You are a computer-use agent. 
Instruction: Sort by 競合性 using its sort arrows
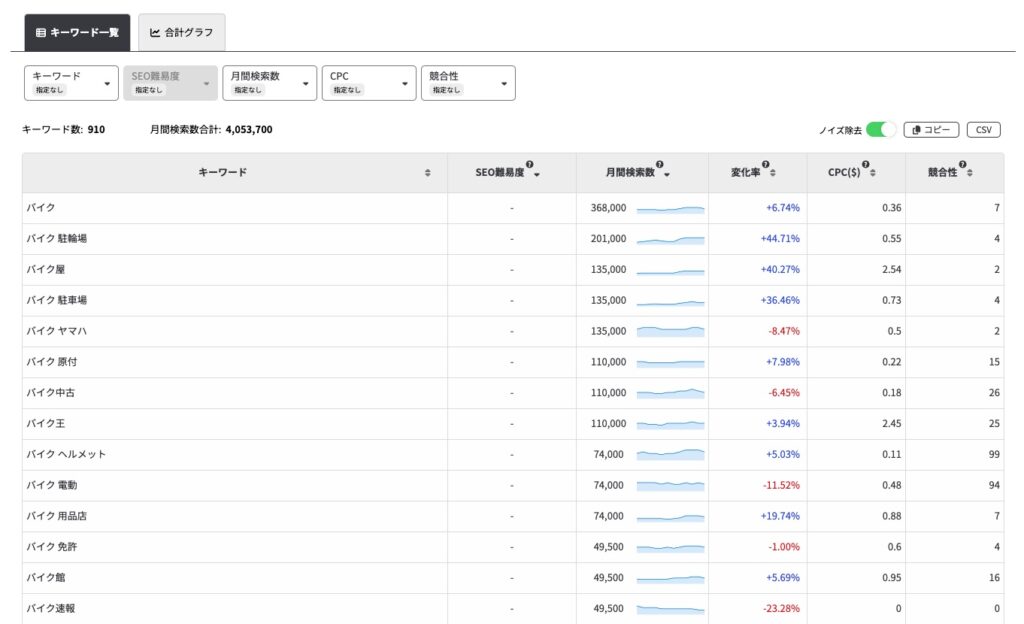click(x=969, y=173)
